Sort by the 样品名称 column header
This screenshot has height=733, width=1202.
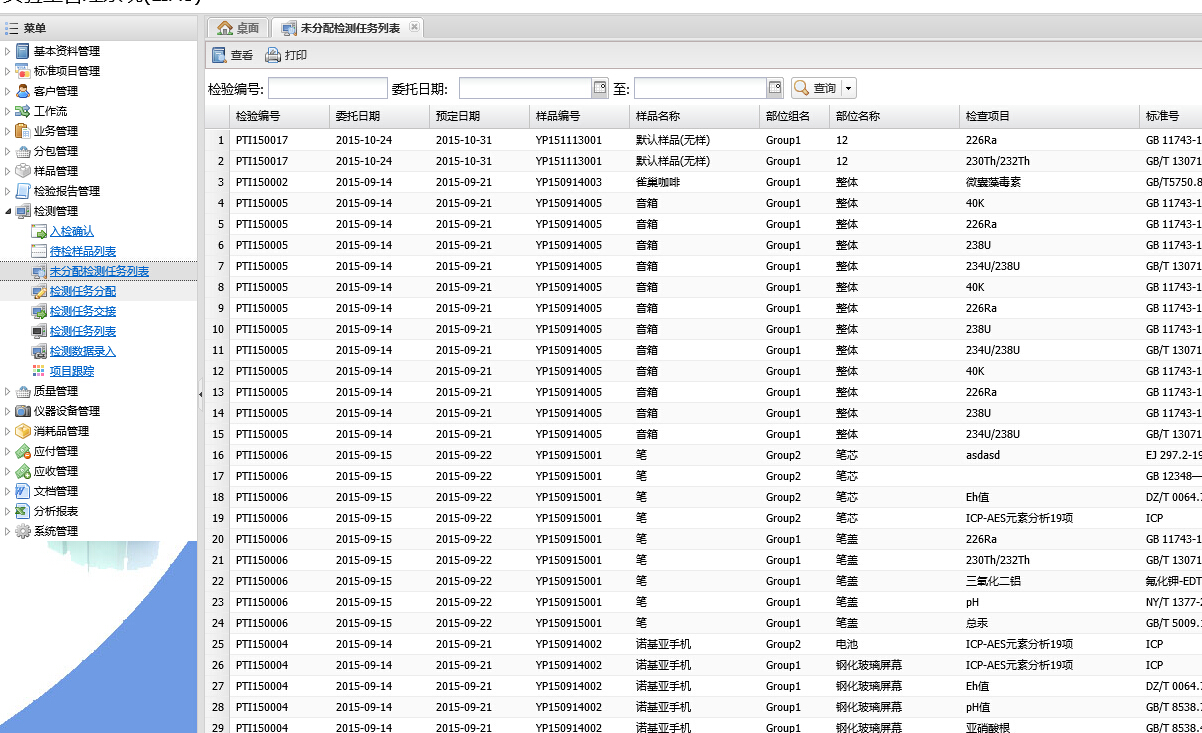tap(658, 116)
